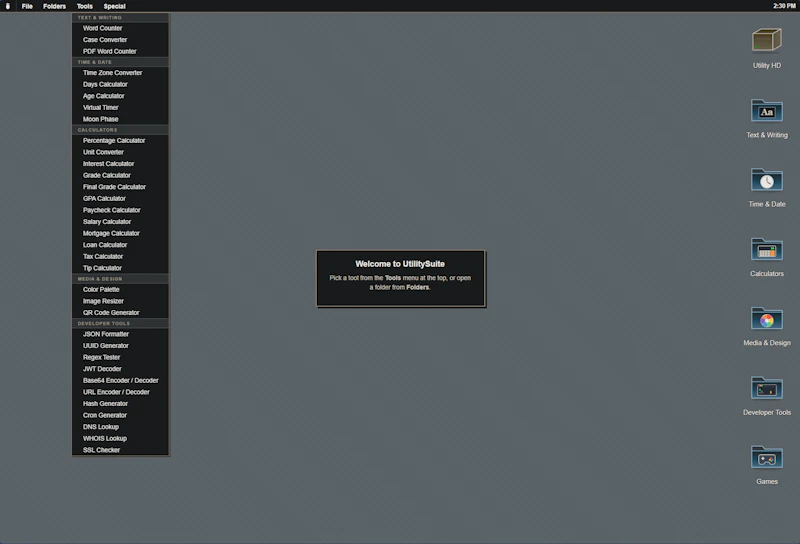The height and width of the screenshot is (544, 800).
Task: Choose Cron Generator
Action: pyautogui.click(x=120, y=415)
